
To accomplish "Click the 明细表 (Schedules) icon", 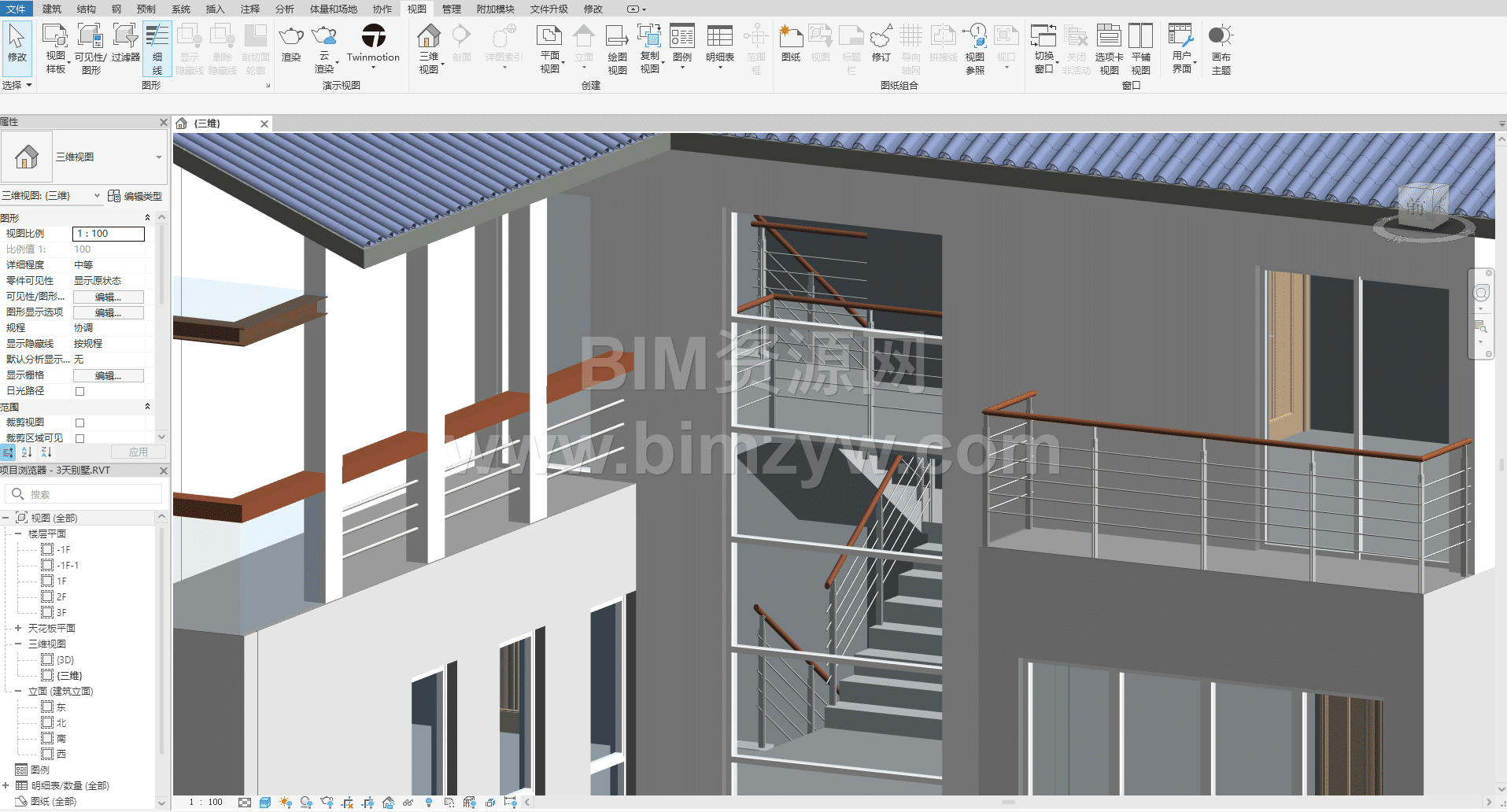I will tap(719, 37).
